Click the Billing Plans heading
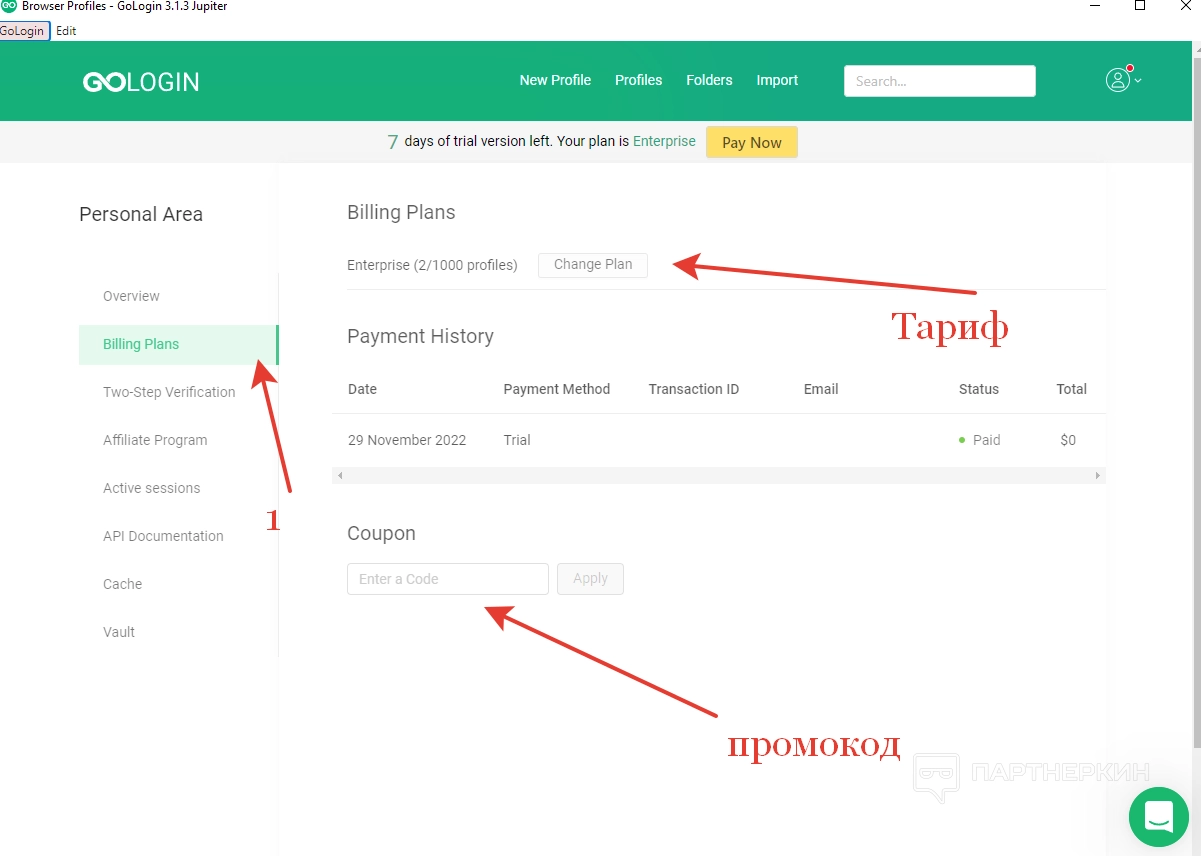Viewport: 1201px width, 856px height. 401,212
